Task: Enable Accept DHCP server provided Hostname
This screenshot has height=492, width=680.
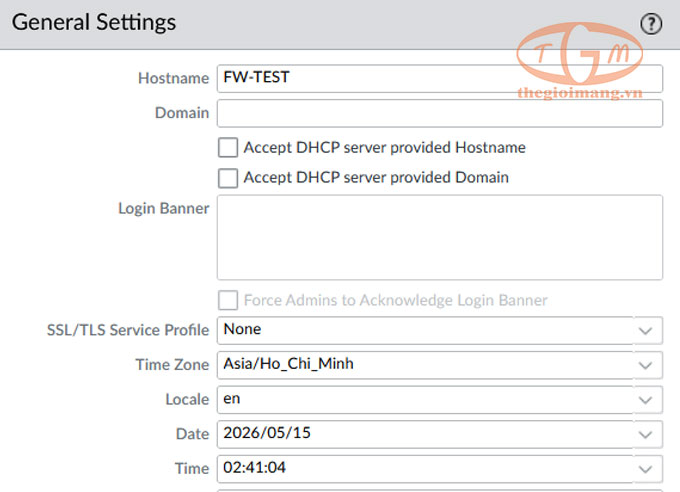Action: pos(228,148)
